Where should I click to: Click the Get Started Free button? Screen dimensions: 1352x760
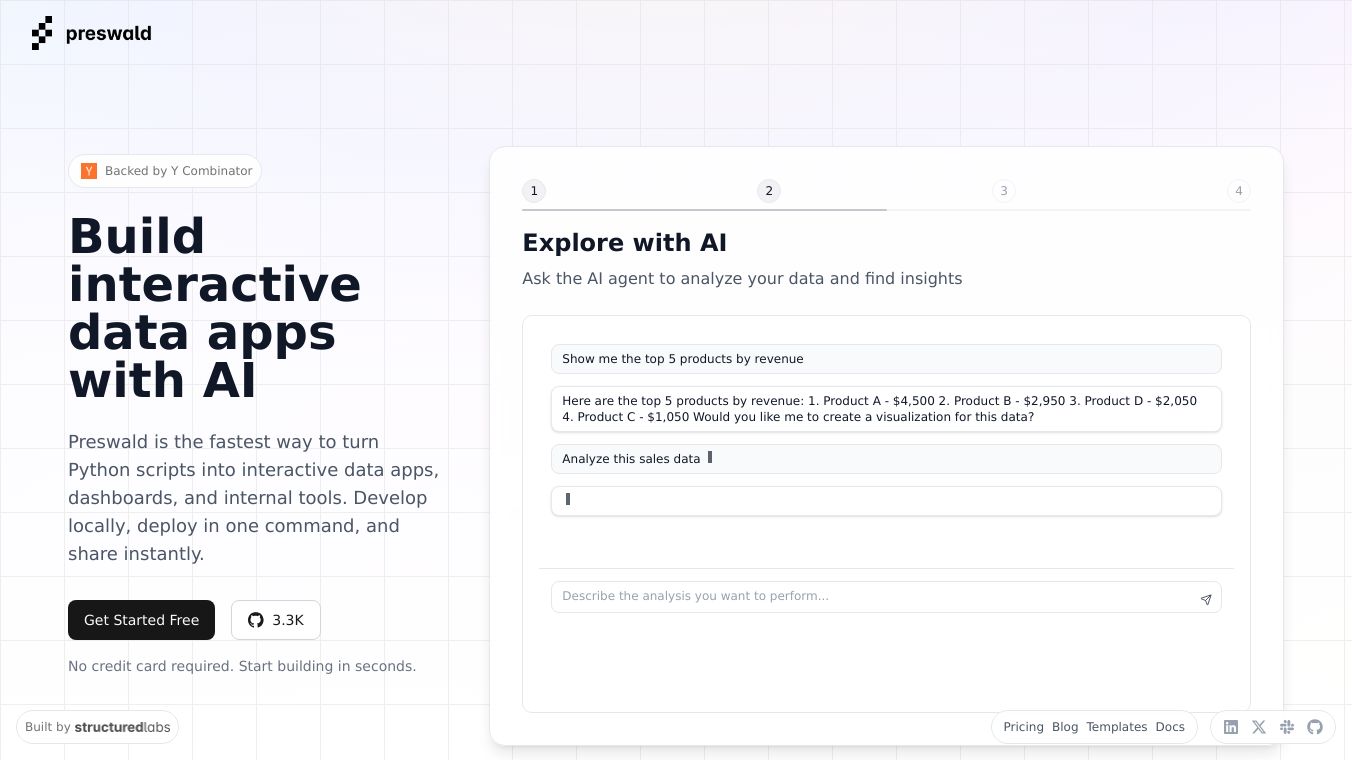pyautogui.click(x=141, y=620)
